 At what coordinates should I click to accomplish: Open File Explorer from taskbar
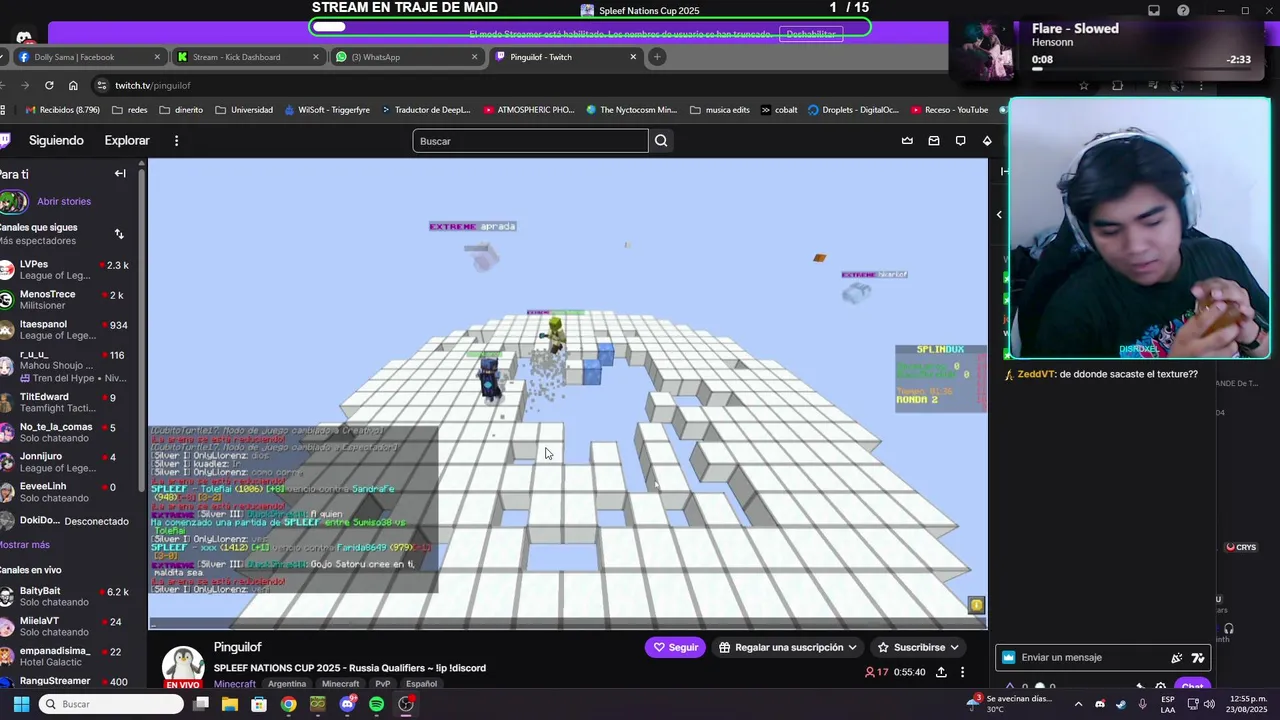229,704
